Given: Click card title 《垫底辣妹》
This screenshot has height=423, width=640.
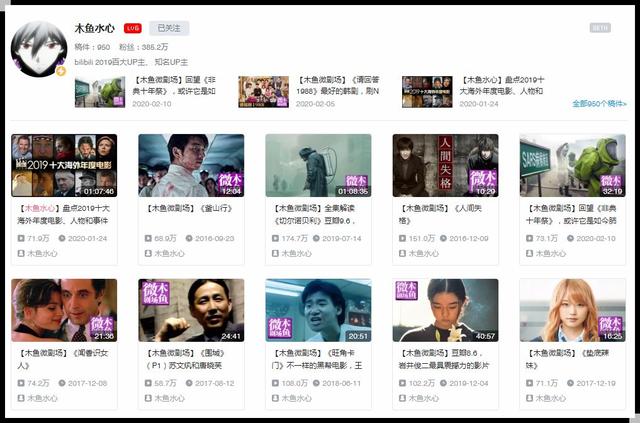Looking at the screenshot, I should 567,359.
